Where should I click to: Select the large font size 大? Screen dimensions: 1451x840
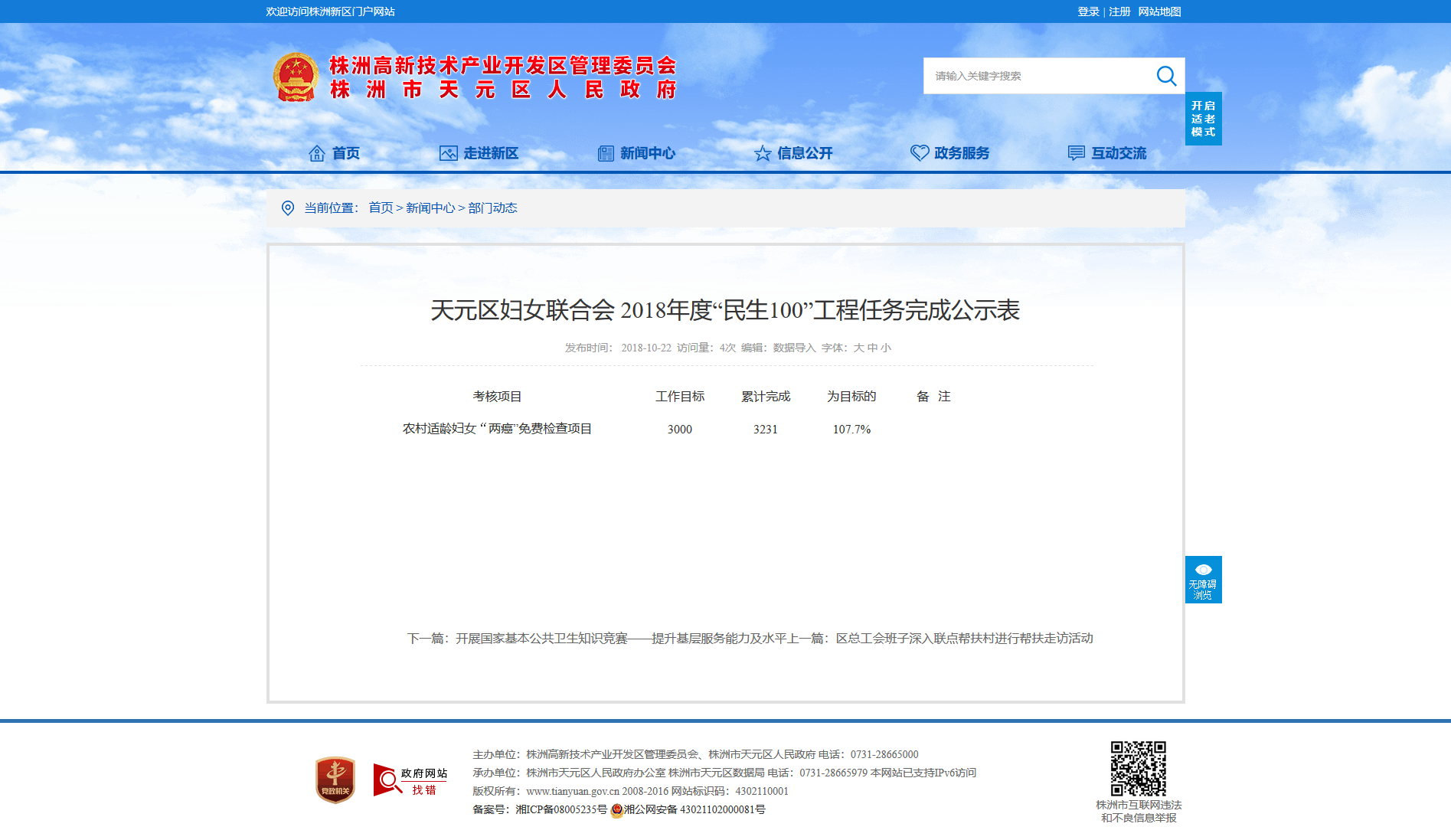(858, 348)
